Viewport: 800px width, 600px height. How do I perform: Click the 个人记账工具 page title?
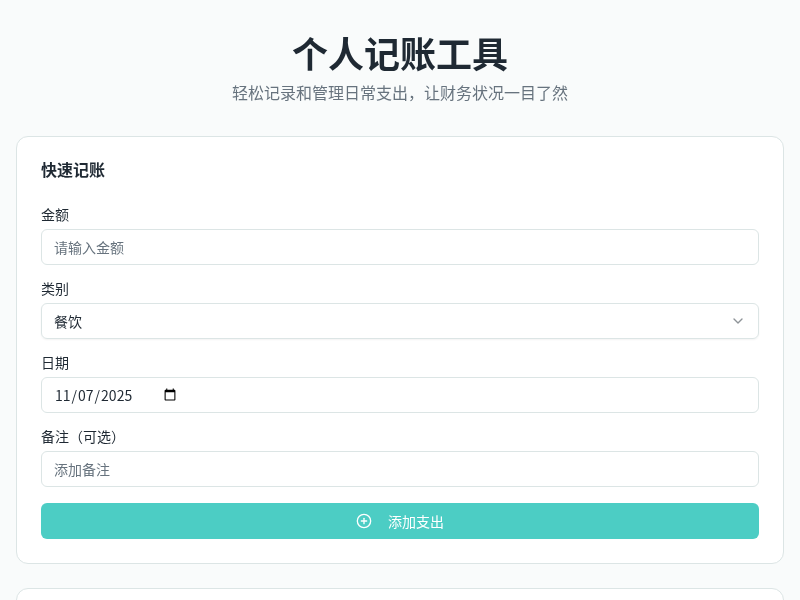[x=399, y=57]
